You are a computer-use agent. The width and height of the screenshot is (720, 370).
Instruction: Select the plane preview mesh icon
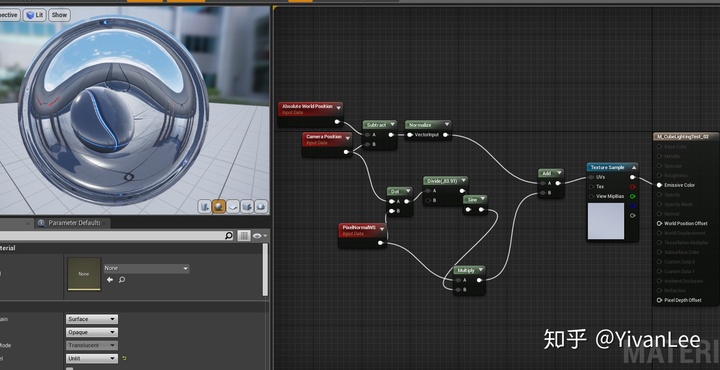pos(233,206)
